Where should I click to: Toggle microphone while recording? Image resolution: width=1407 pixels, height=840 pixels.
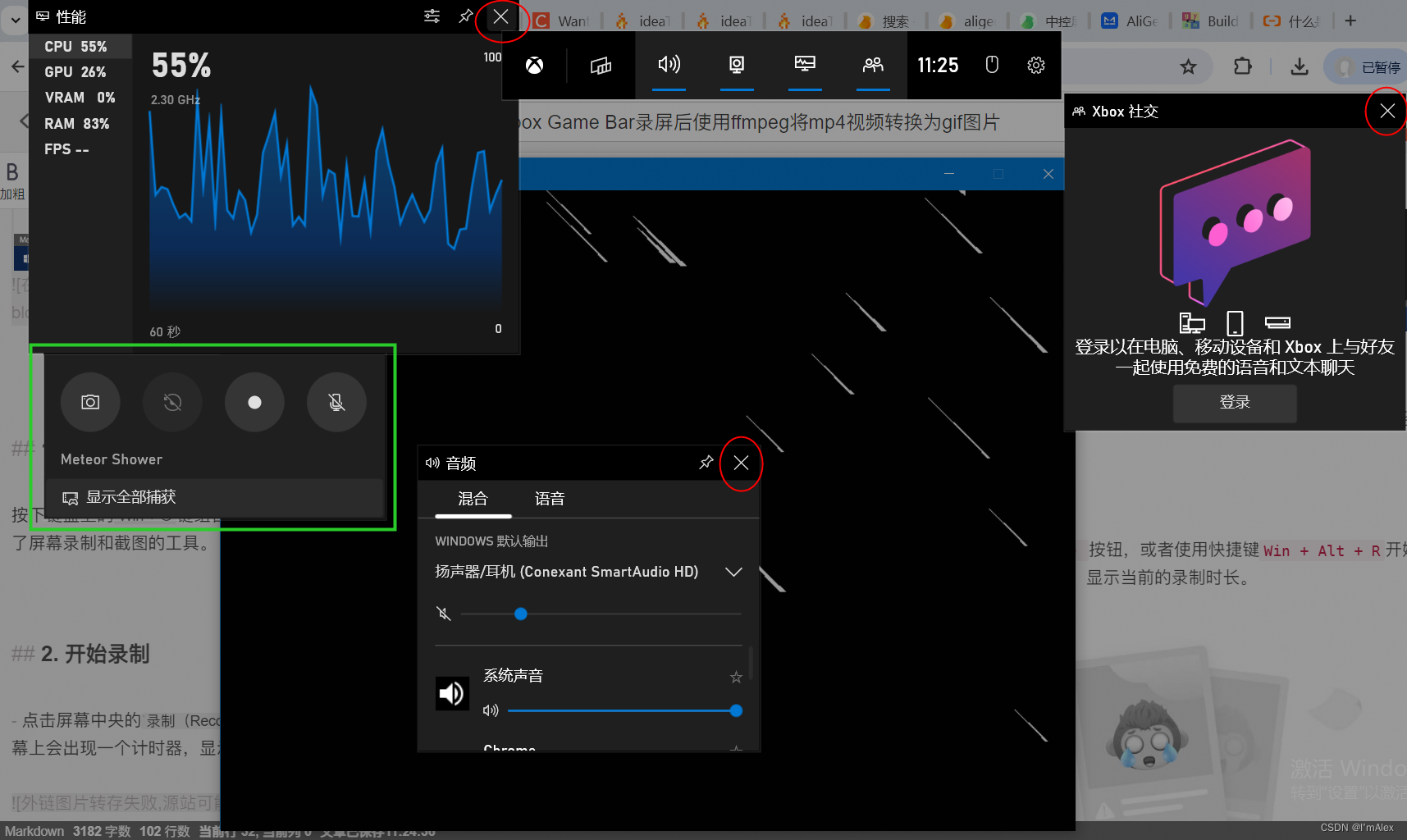click(x=336, y=402)
